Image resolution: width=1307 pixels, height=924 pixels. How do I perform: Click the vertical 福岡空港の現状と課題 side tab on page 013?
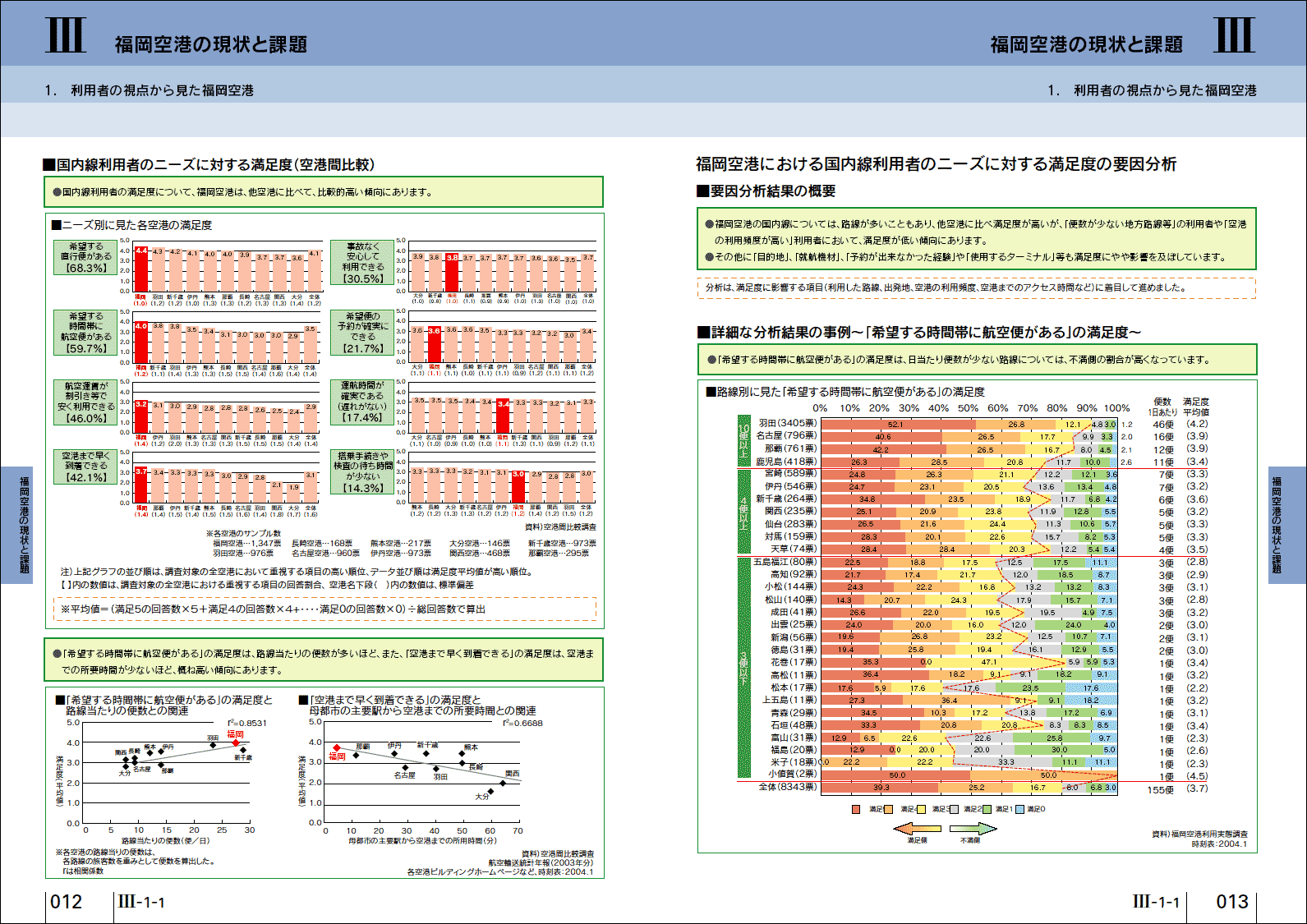click(x=1287, y=525)
